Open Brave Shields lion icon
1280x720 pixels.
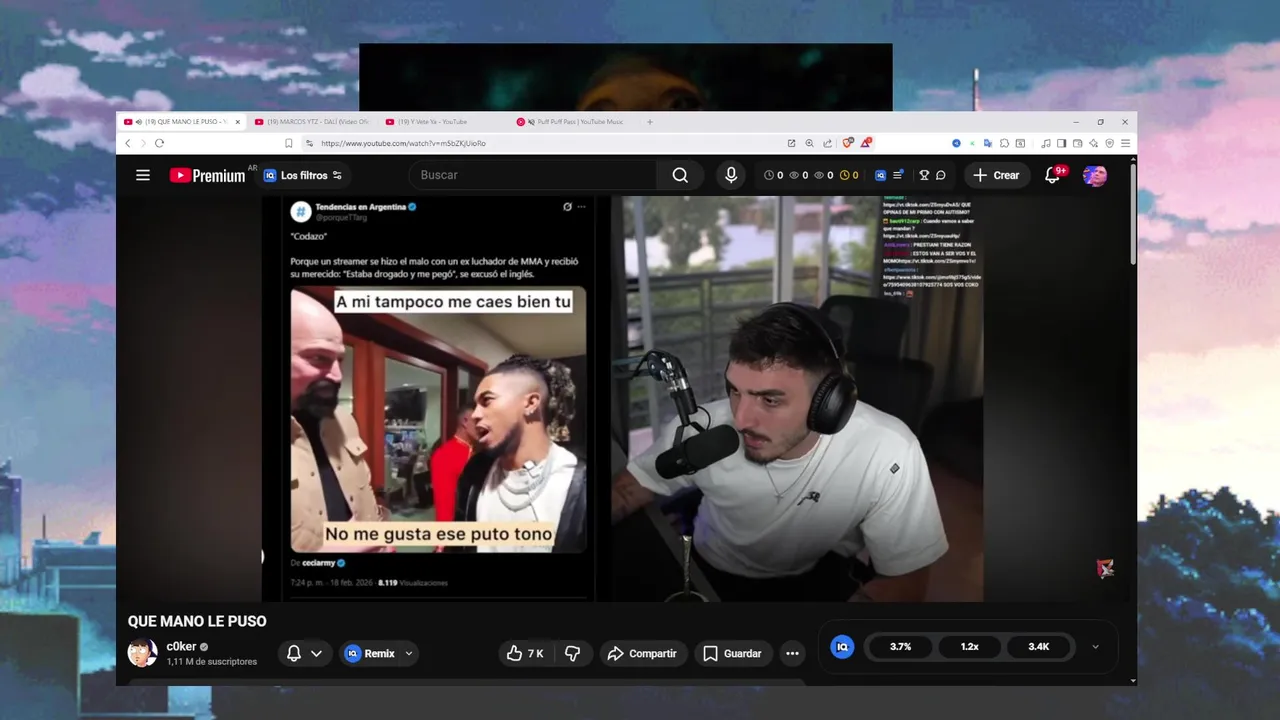click(847, 143)
